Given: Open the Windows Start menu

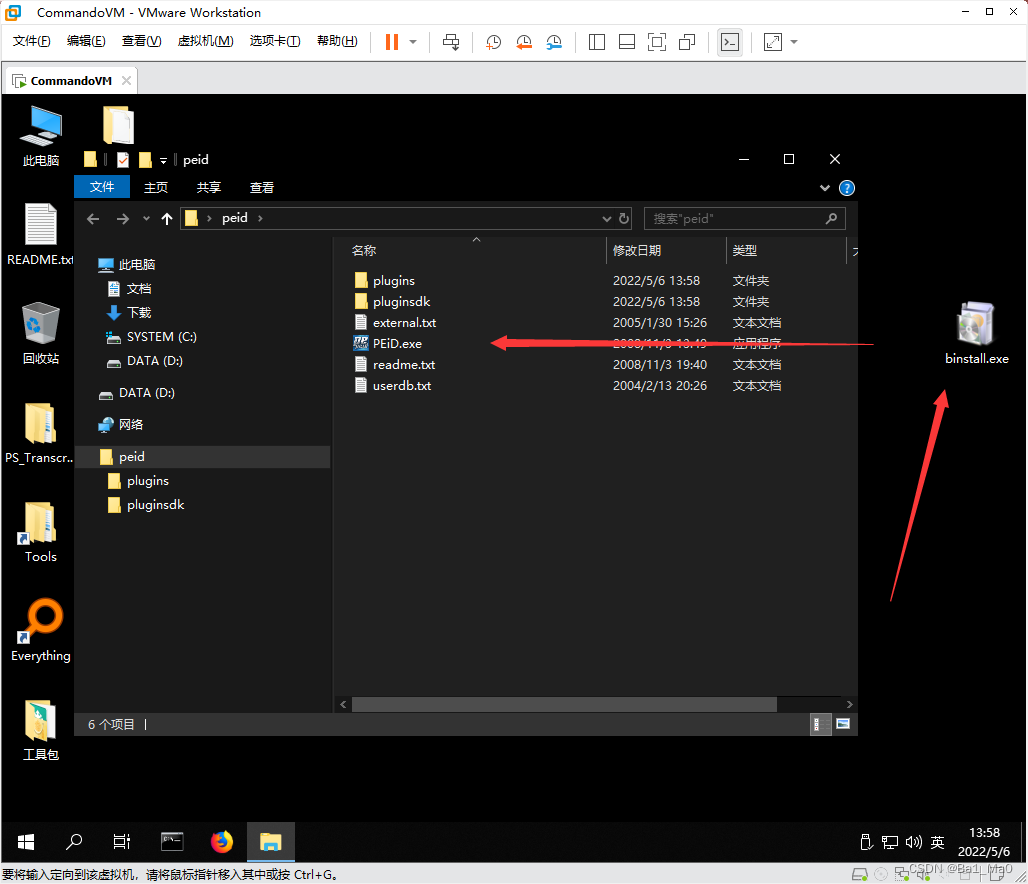Looking at the screenshot, I should (x=26, y=842).
